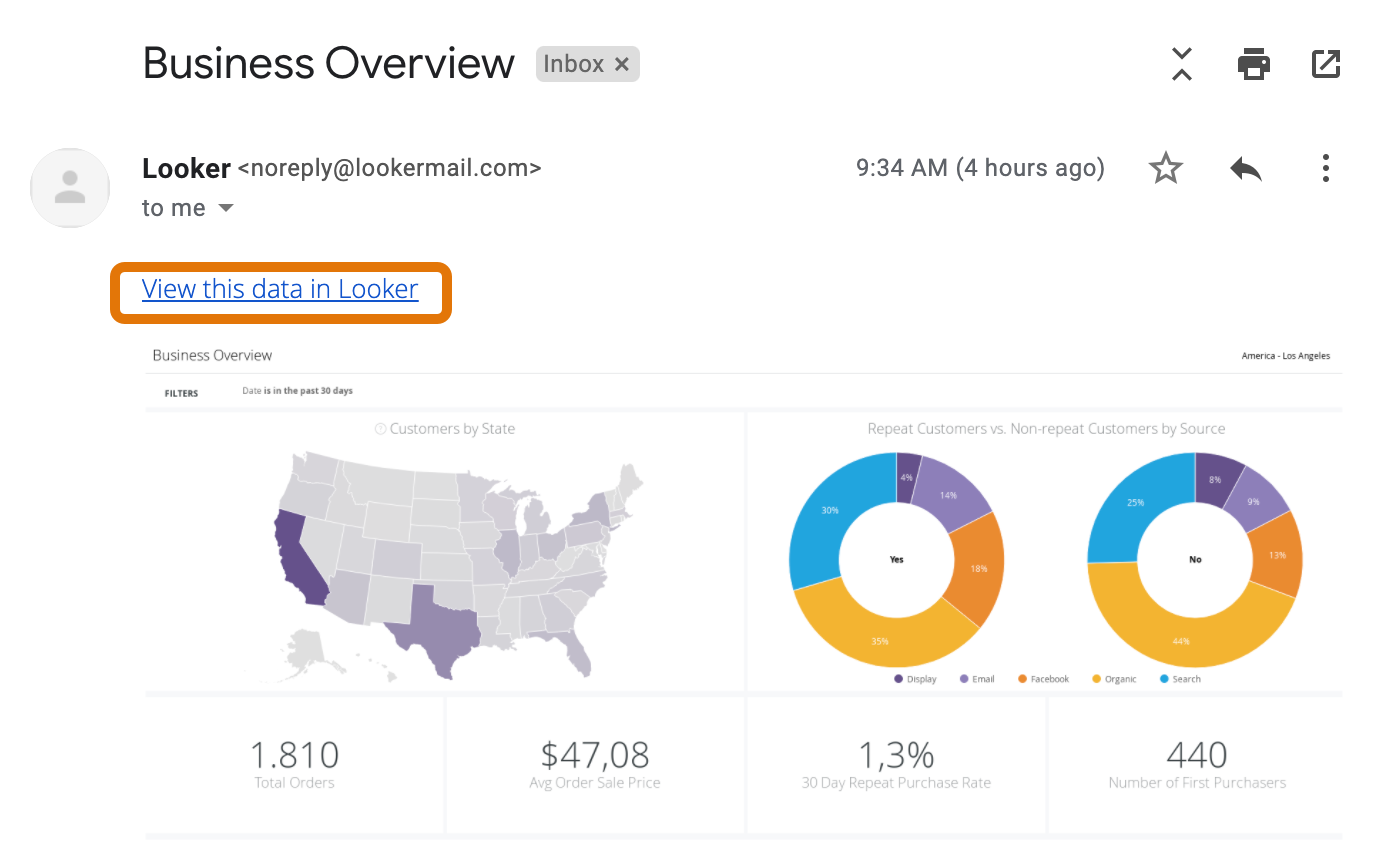Open the email in a new window
Screen dimensions: 1378x842
pos(1325,63)
